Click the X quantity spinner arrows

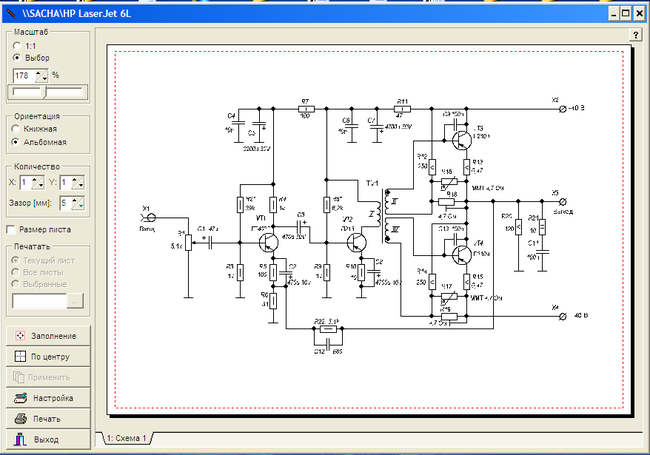tap(37, 182)
